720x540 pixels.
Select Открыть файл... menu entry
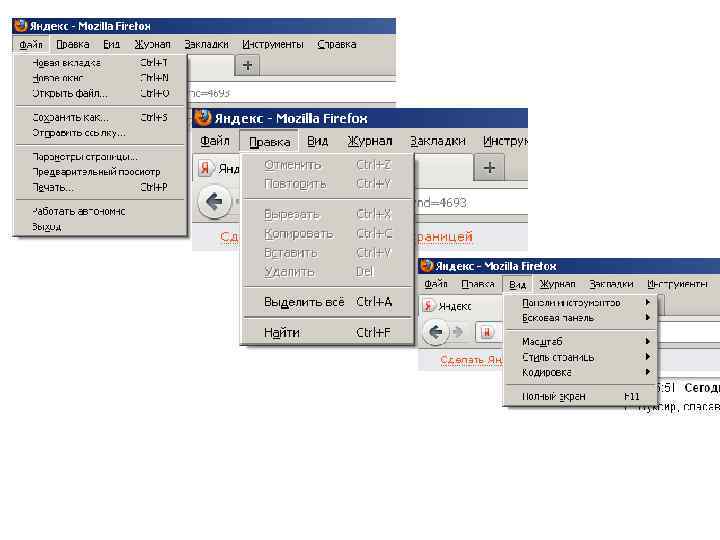pos(100,93)
